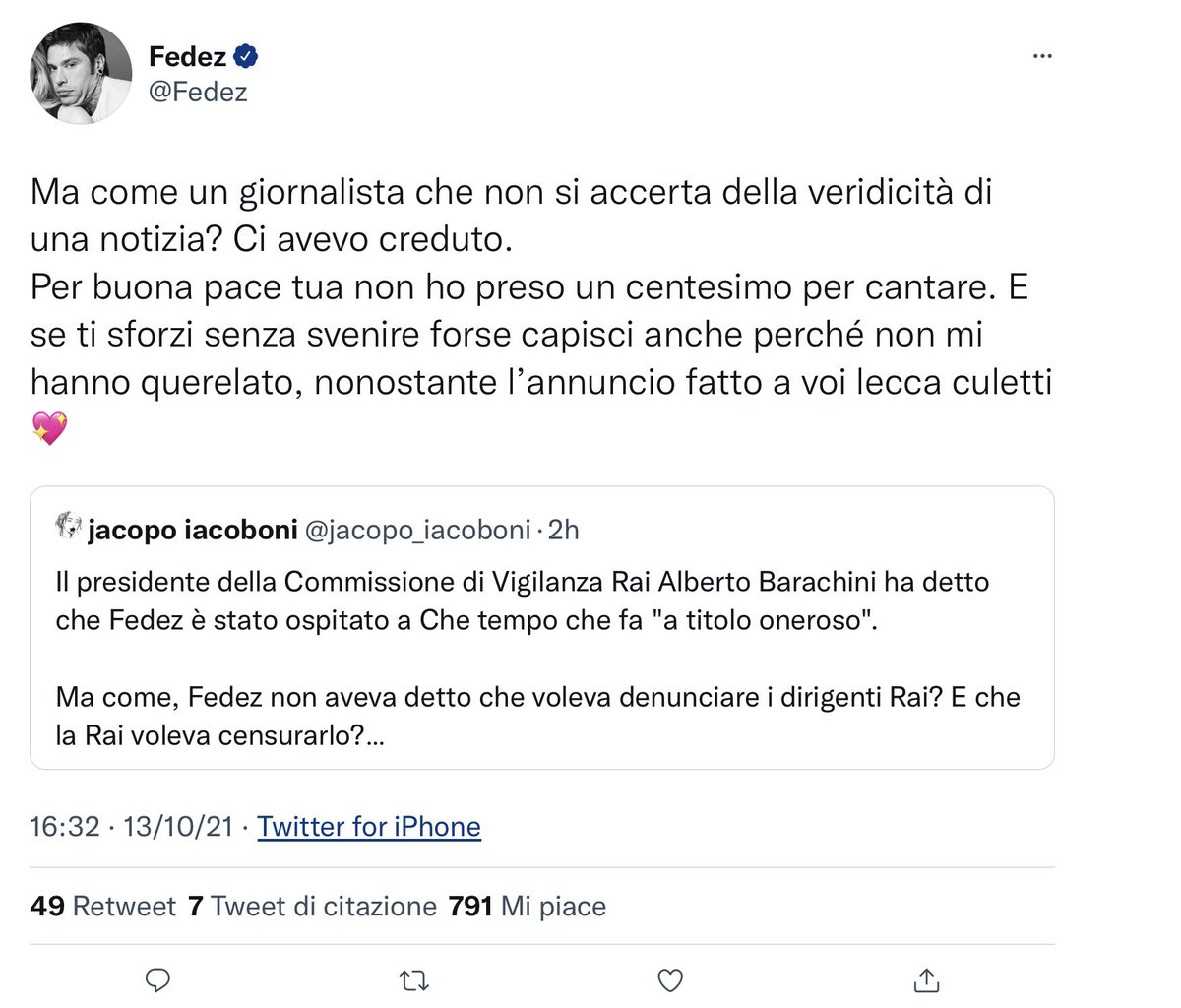The image size is (1181, 1008).
Task: Click the 16:32 · 13/10/21 timestamp
Action: click(132, 826)
